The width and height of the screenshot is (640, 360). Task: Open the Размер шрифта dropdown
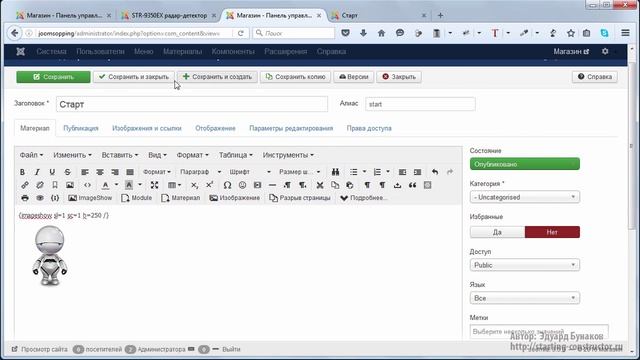[300, 172]
